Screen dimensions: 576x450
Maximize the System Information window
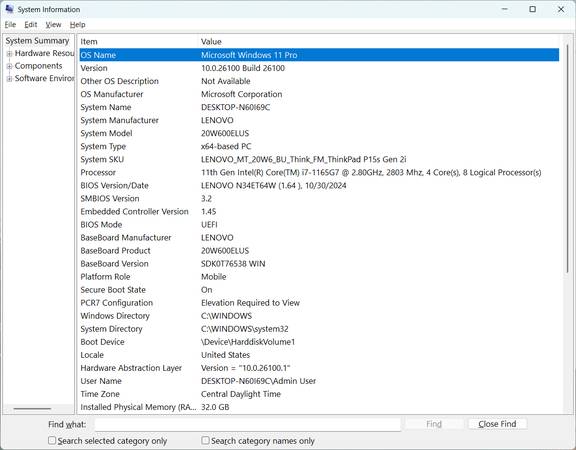coord(532,9)
